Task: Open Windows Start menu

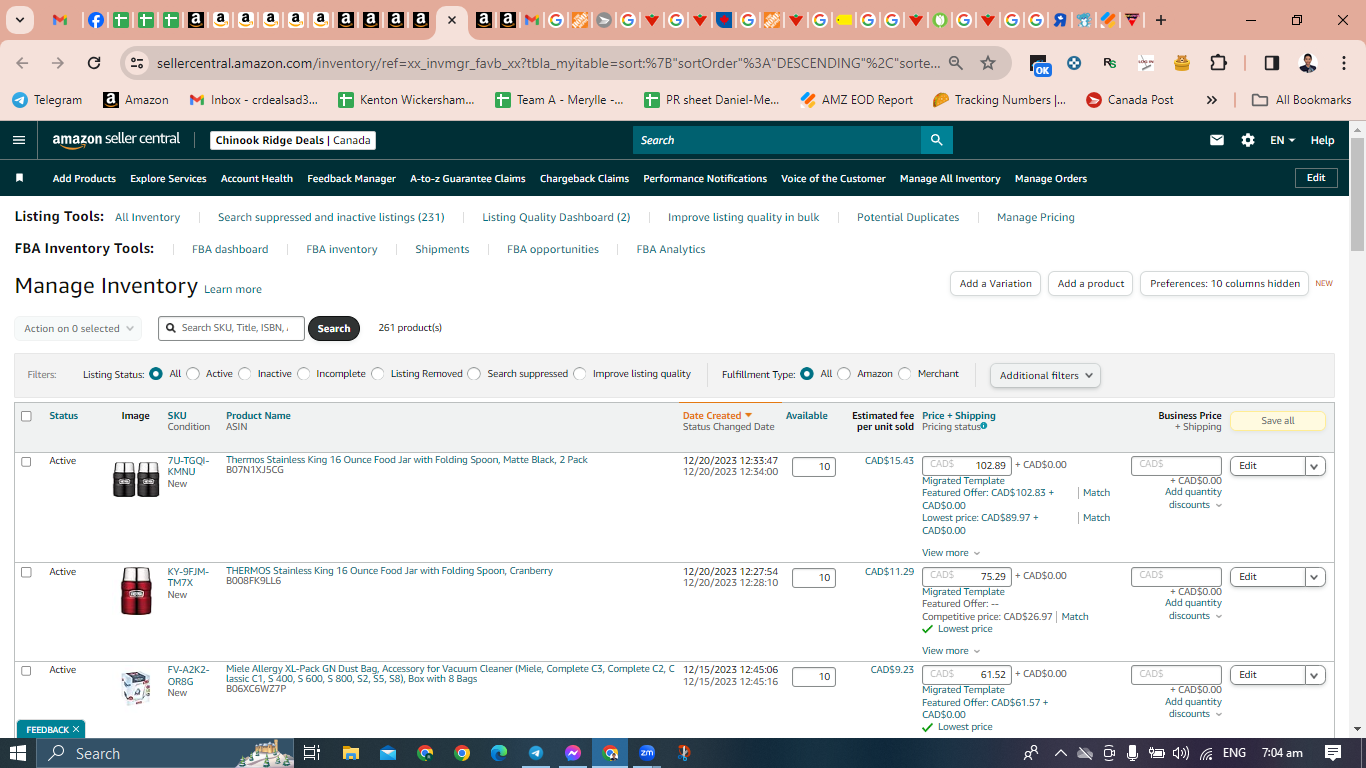Action: 19,753
